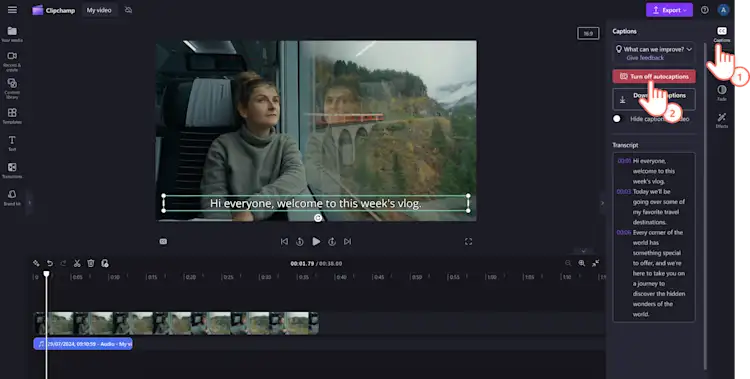Click the Clipchamp logo

(x=54, y=10)
